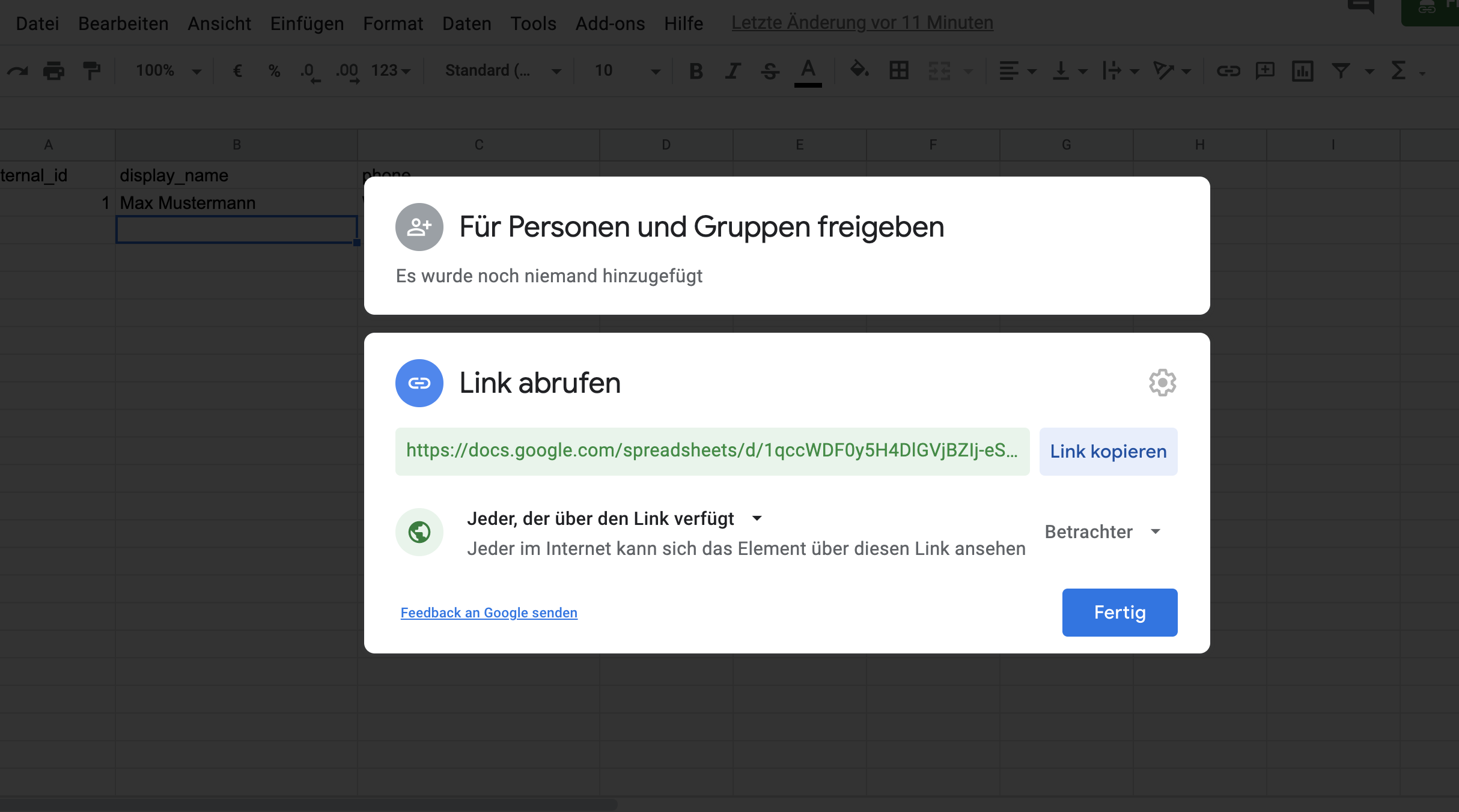This screenshot has height=812, width=1459.
Task: Open the Tools menu
Action: [534, 23]
